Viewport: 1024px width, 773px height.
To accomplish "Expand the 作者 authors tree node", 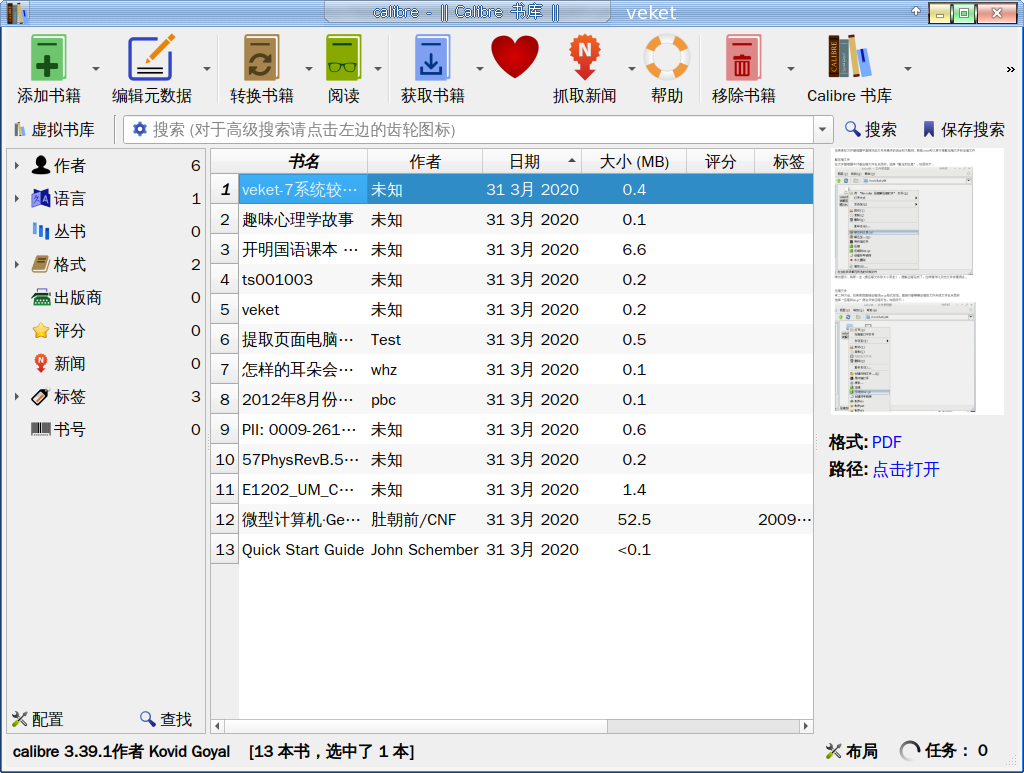I will tap(16, 165).
